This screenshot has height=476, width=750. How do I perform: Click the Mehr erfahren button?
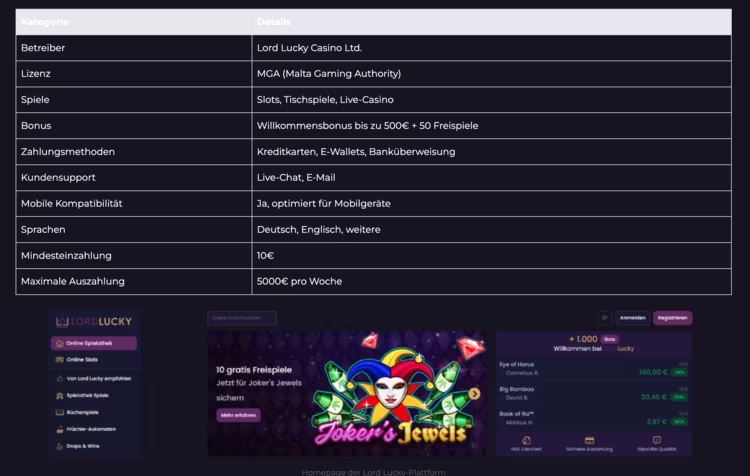[238, 415]
